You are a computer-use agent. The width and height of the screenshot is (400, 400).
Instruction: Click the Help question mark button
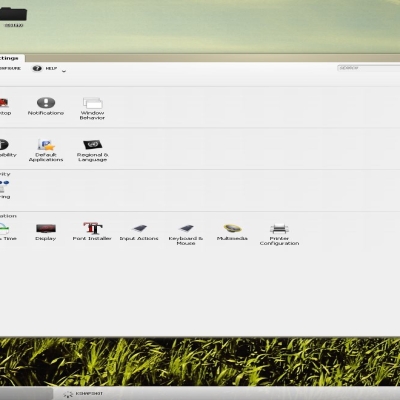(x=45, y=68)
